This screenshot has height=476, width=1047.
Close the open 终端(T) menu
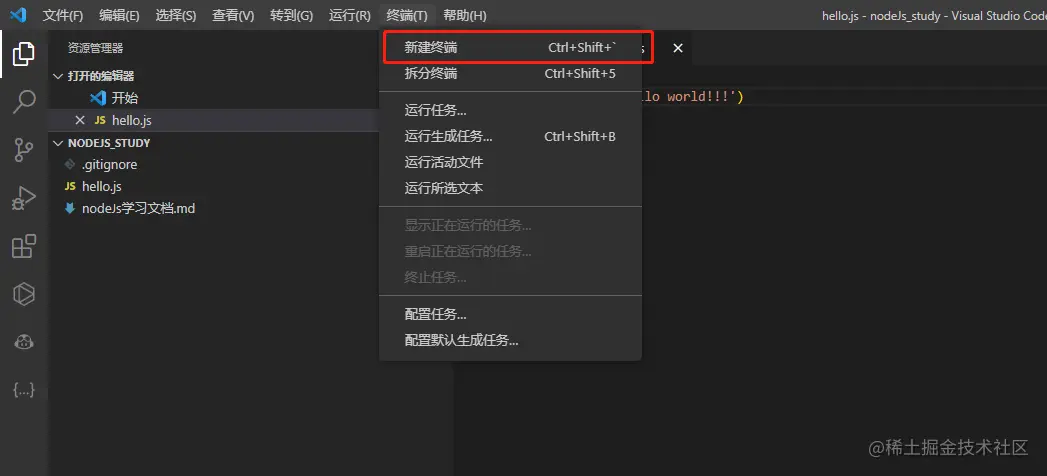tap(407, 15)
